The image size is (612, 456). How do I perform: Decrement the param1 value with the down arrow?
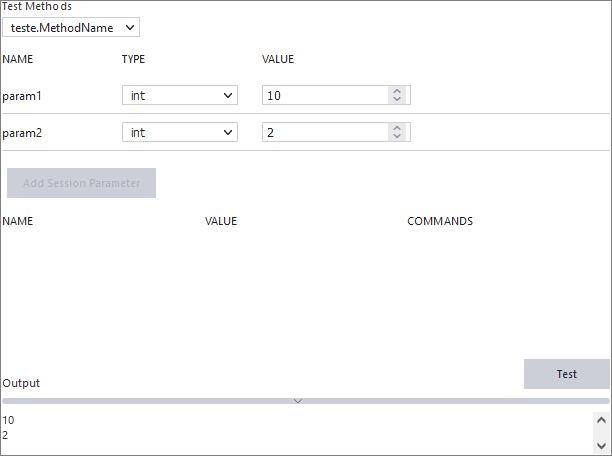(397, 100)
